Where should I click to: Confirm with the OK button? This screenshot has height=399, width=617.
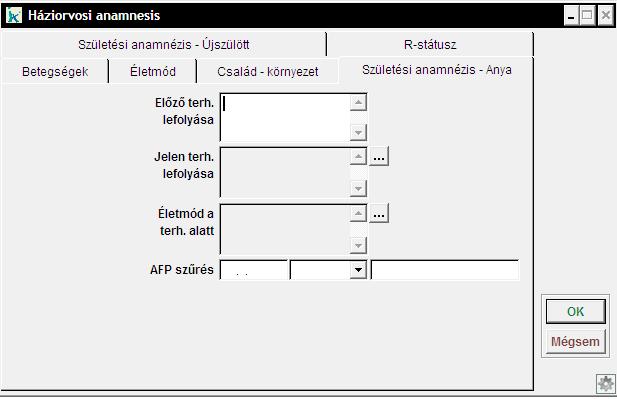click(x=576, y=311)
